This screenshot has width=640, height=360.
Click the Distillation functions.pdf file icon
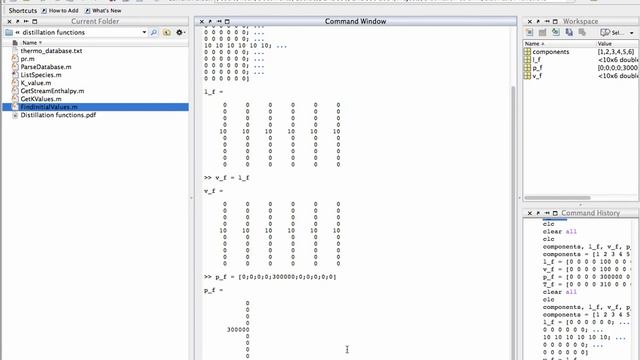tap(15, 115)
